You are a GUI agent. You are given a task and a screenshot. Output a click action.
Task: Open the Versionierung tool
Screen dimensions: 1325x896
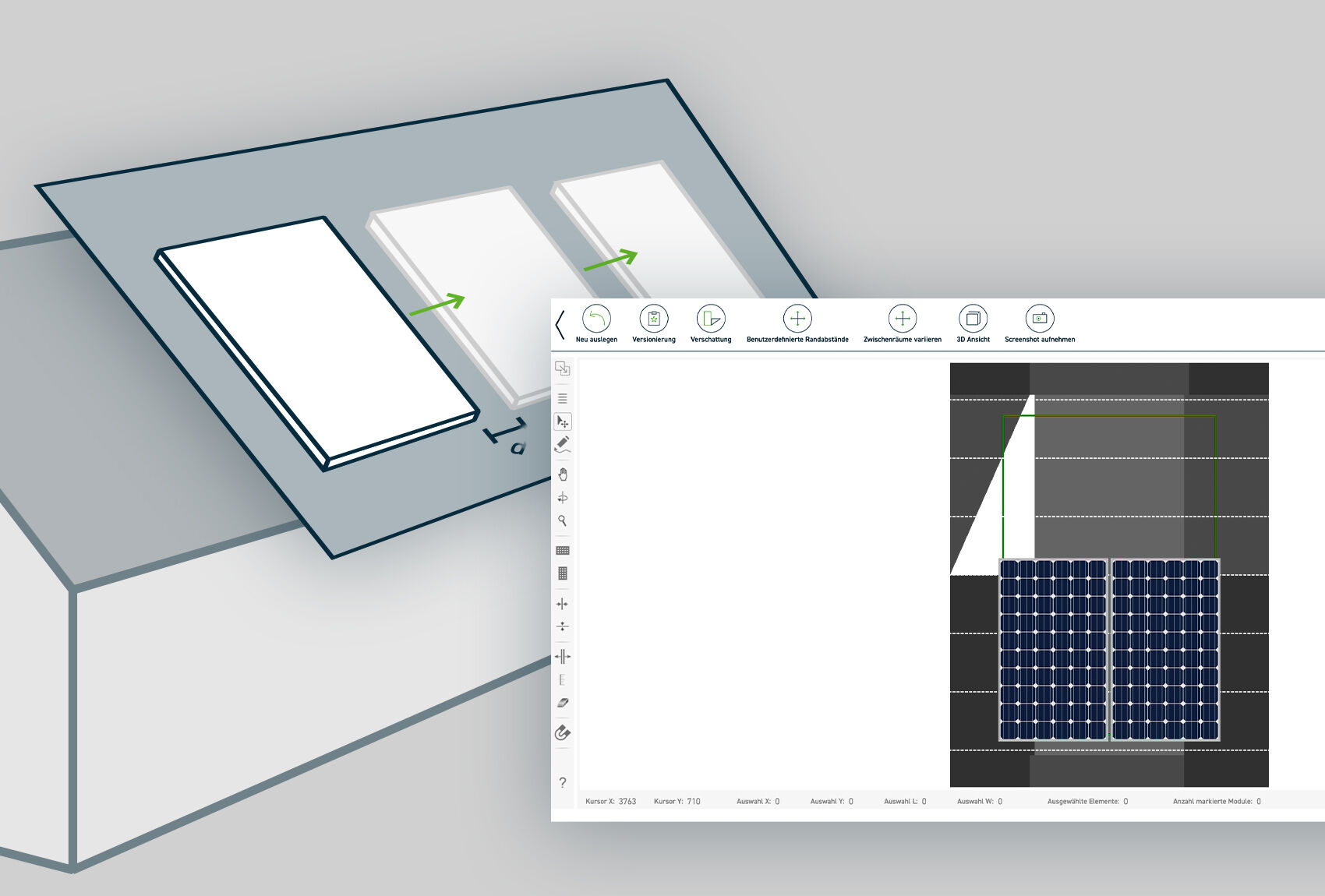coord(653,319)
